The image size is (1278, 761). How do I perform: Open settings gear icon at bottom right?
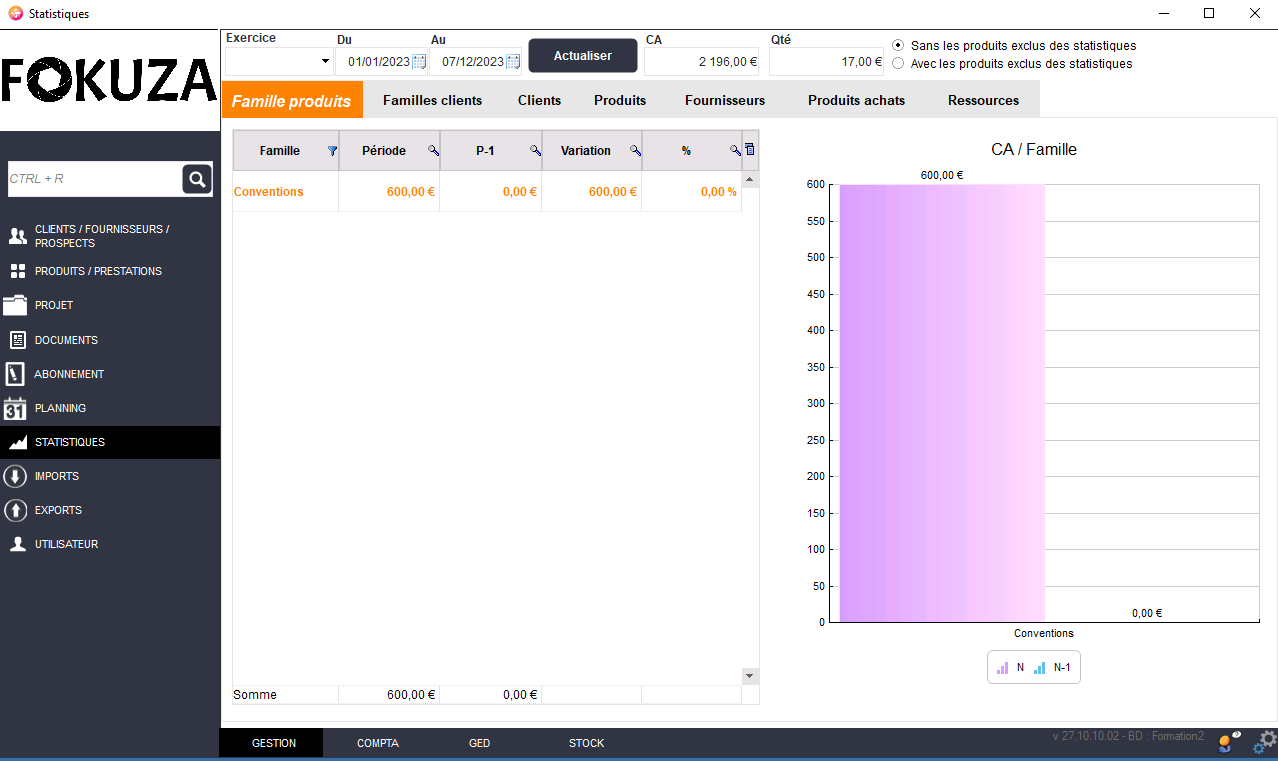pyautogui.click(x=1266, y=740)
